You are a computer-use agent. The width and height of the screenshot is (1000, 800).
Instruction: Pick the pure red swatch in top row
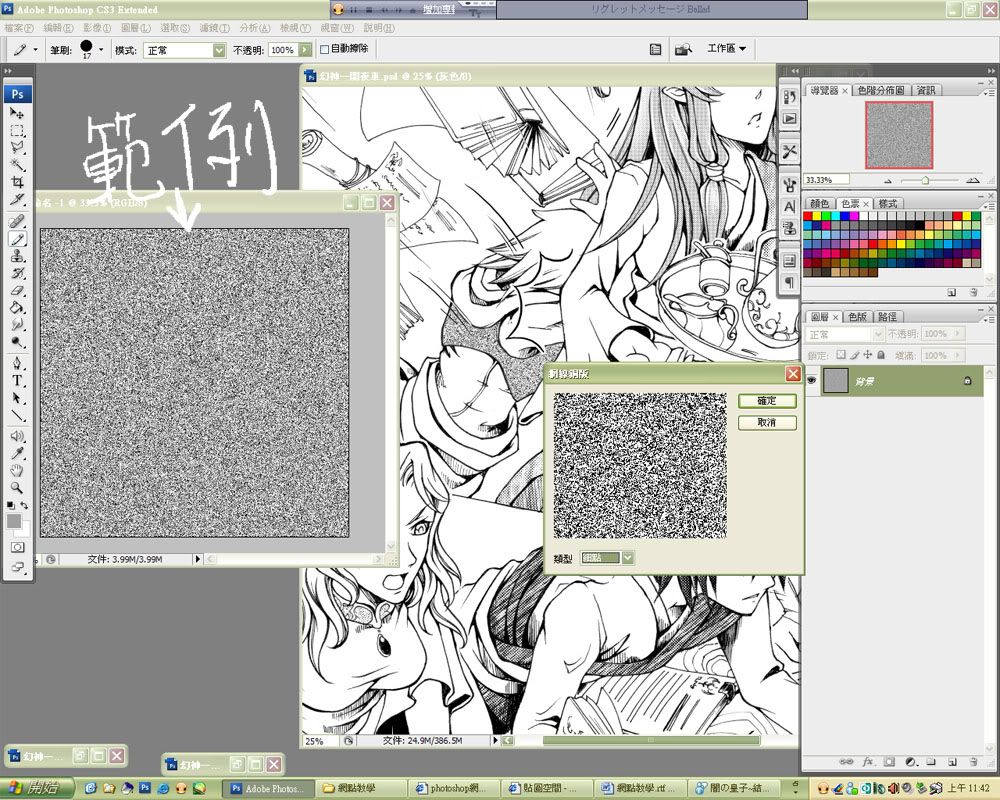807,216
